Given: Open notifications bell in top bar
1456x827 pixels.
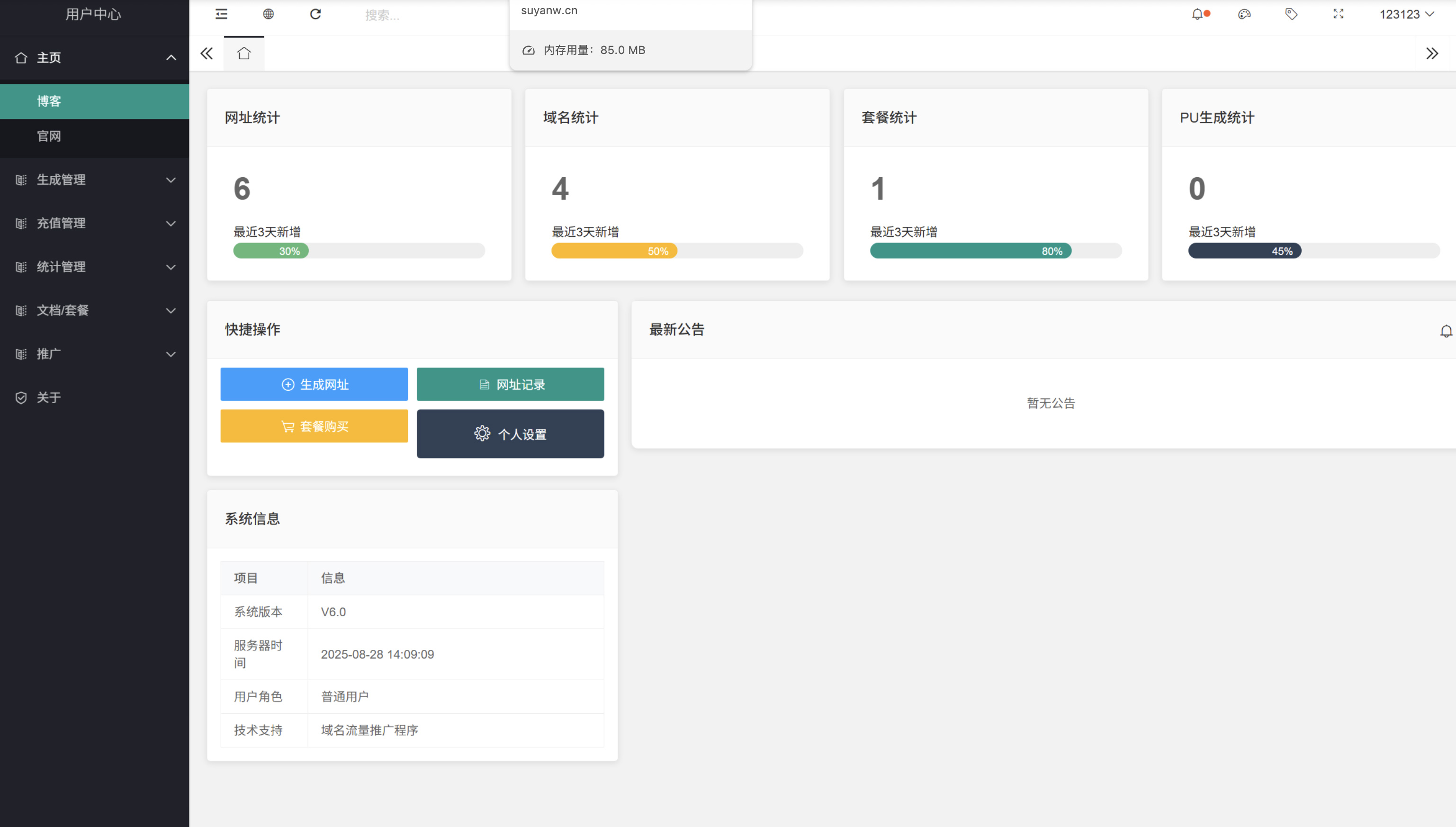Looking at the screenshot, I should 1197,14.
